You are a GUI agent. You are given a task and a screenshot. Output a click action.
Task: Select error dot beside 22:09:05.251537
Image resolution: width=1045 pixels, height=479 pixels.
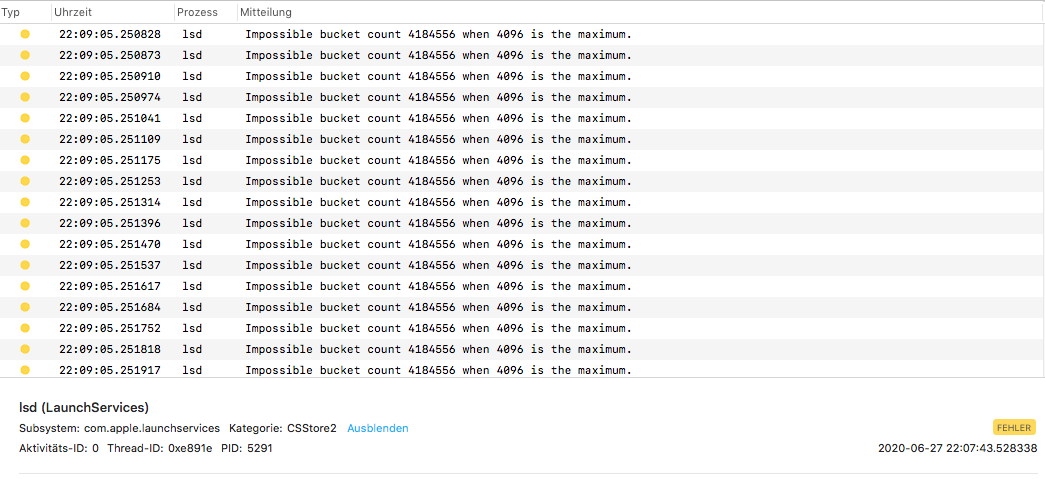pyautogui.click(x=25, y=265)
